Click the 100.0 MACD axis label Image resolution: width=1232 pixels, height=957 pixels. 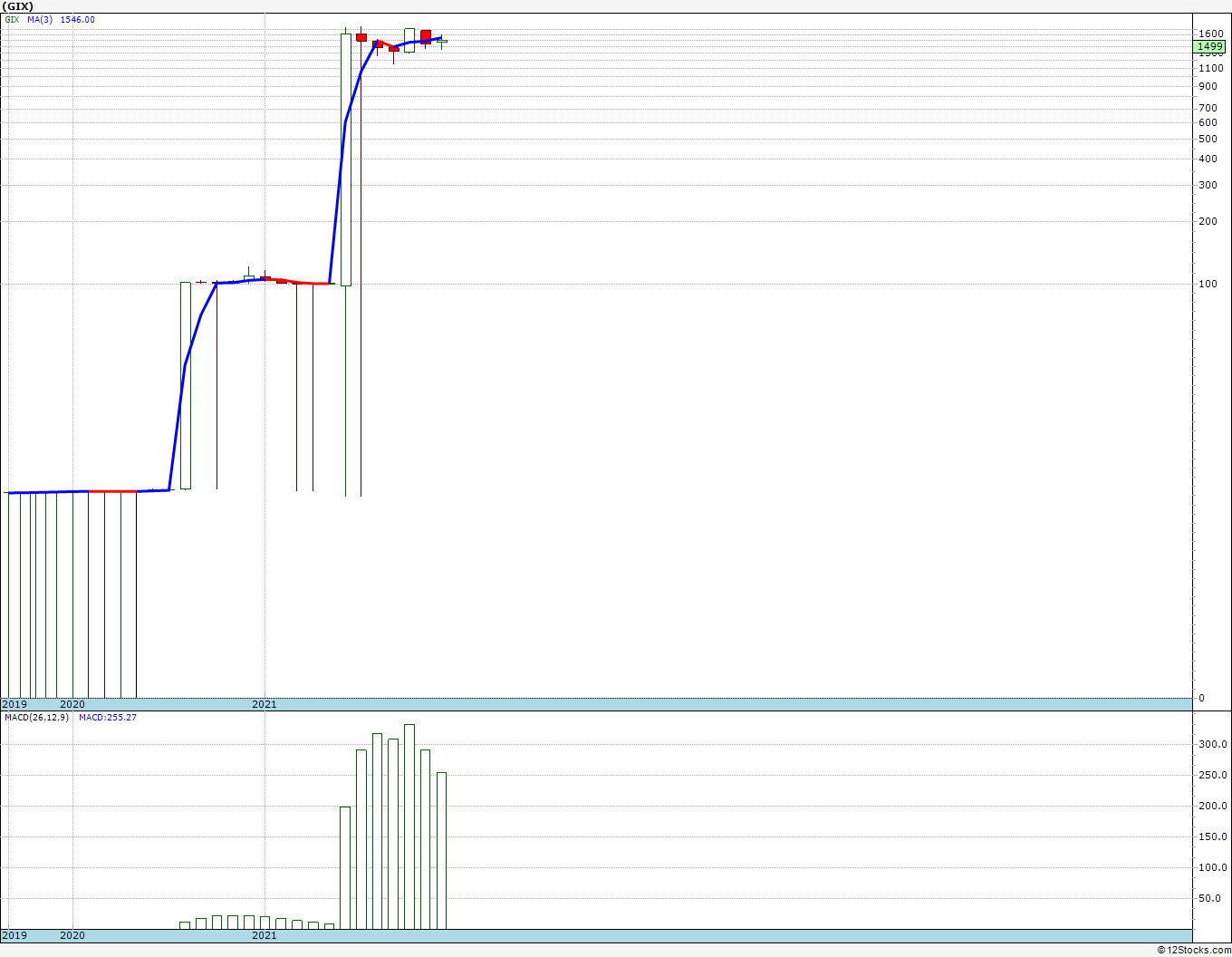(1213, 867)
